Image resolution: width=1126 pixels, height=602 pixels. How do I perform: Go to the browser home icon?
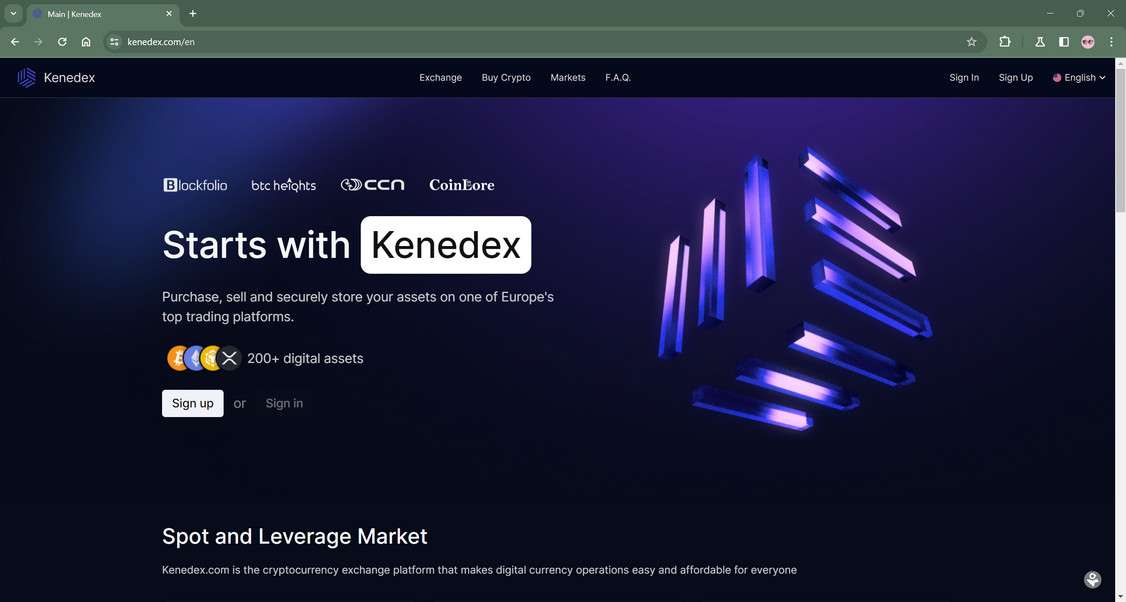(x=86, y=42)
